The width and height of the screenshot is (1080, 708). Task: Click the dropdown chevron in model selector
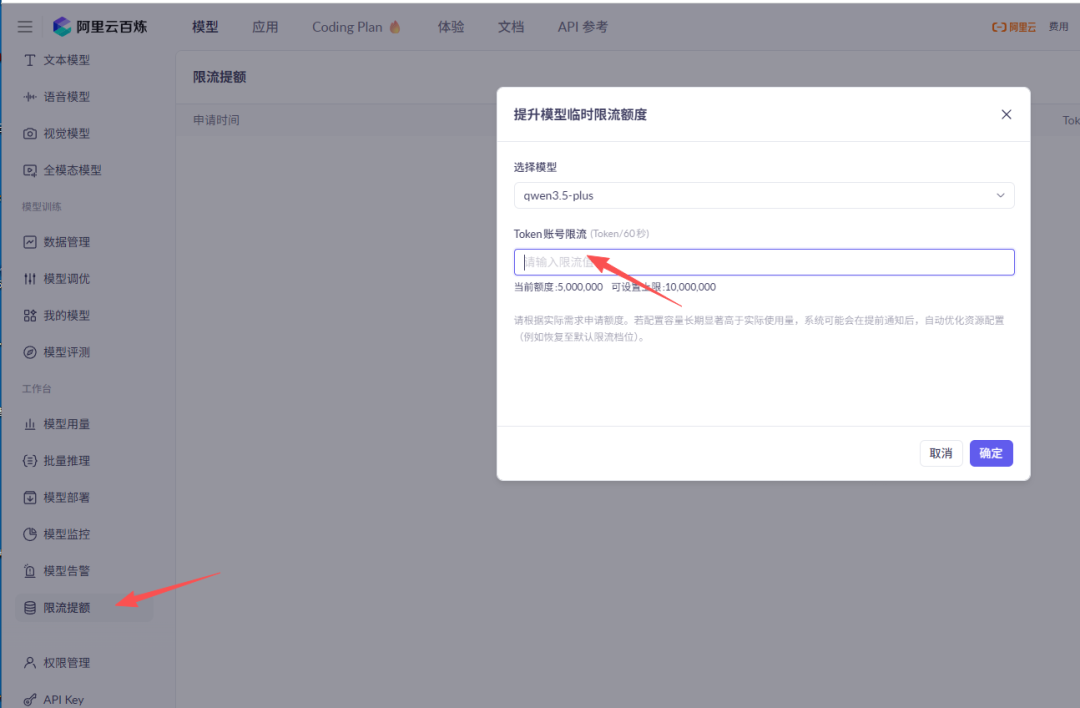(1000, 196)
